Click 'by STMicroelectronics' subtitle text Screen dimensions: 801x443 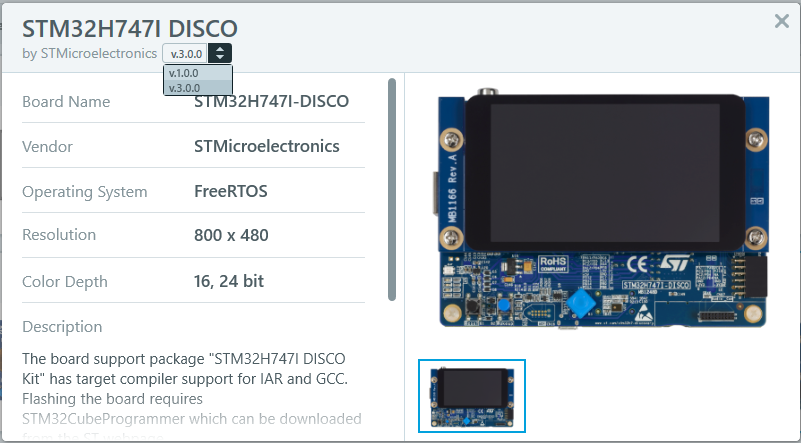coord(89,53)
